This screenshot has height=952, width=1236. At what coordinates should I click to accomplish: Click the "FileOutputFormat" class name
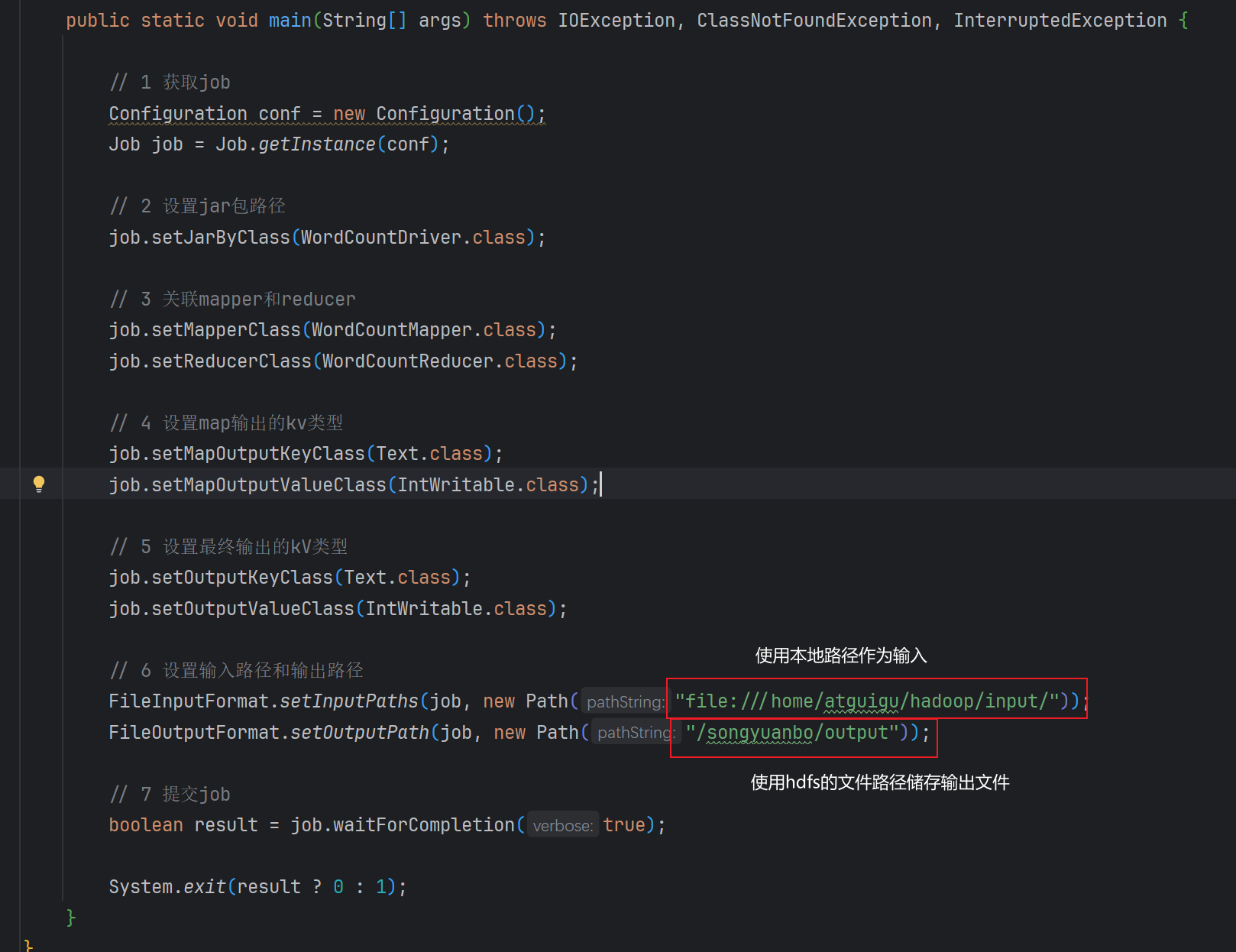click(194, 733)
